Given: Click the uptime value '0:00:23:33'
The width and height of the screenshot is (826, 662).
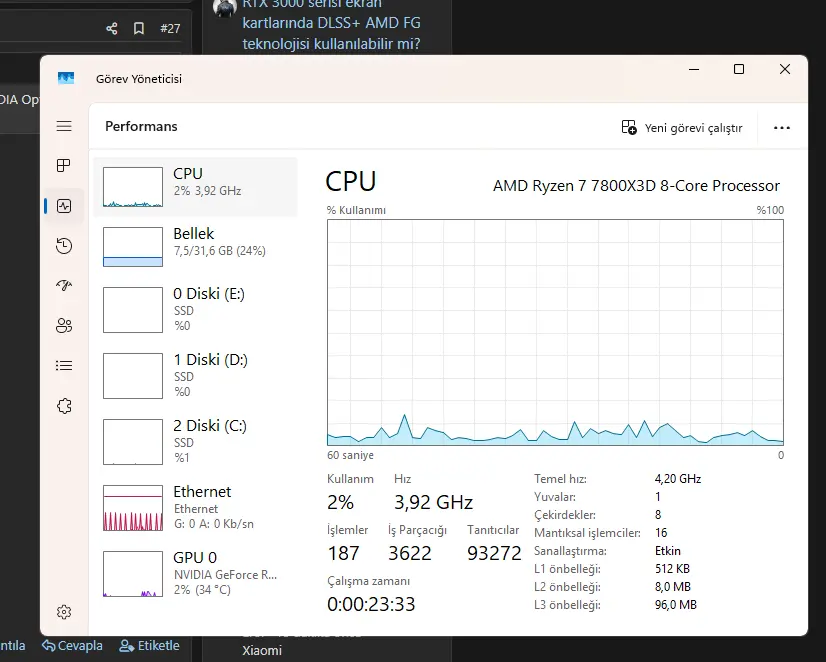Looking at the screenshot, I should coord(371,604).
